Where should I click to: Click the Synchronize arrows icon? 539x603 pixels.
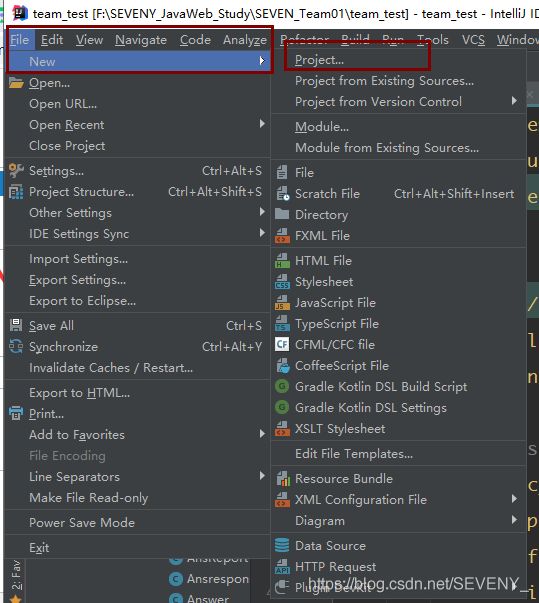click(x=16, y=346)
